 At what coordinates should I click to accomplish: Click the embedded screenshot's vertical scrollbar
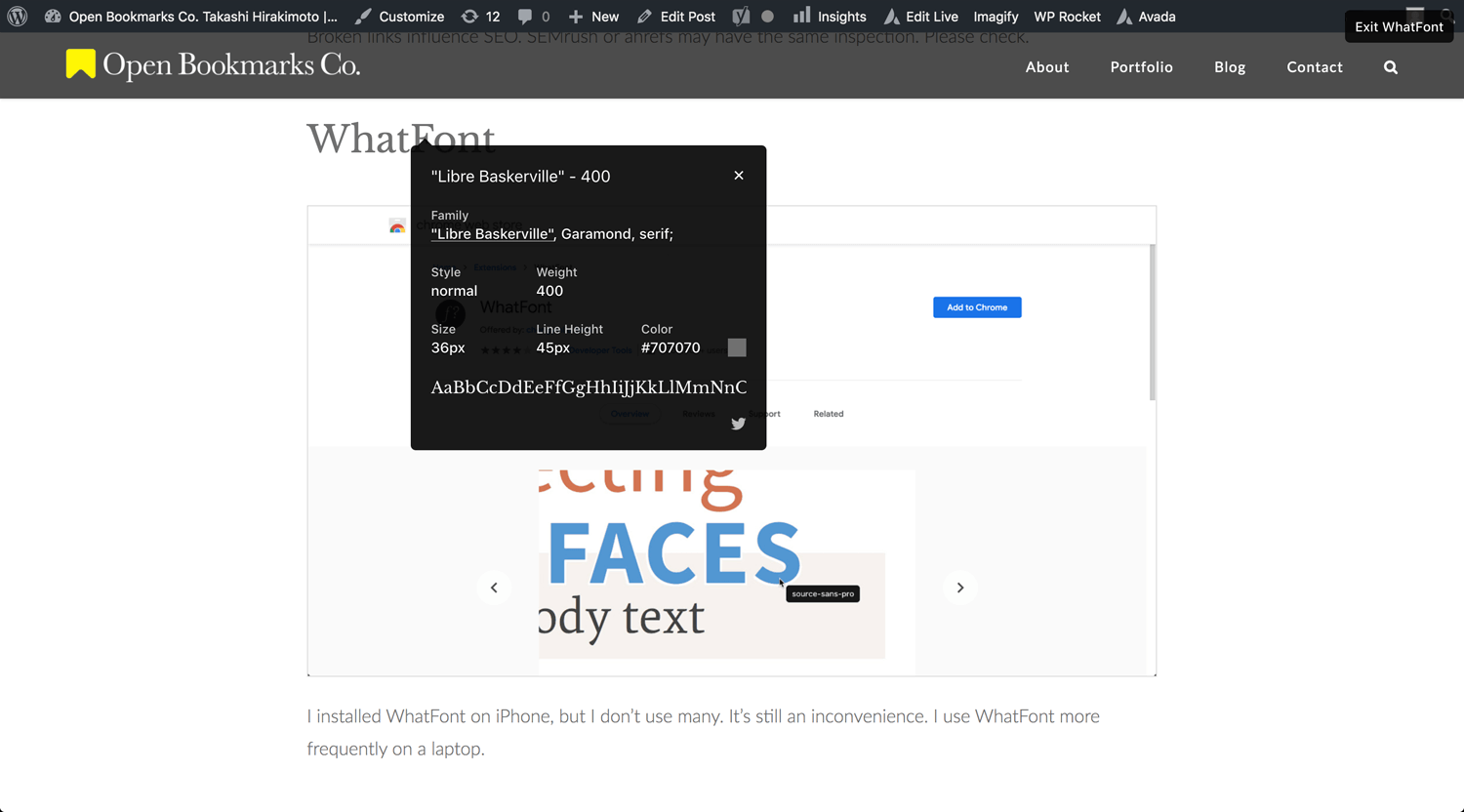1153,323
